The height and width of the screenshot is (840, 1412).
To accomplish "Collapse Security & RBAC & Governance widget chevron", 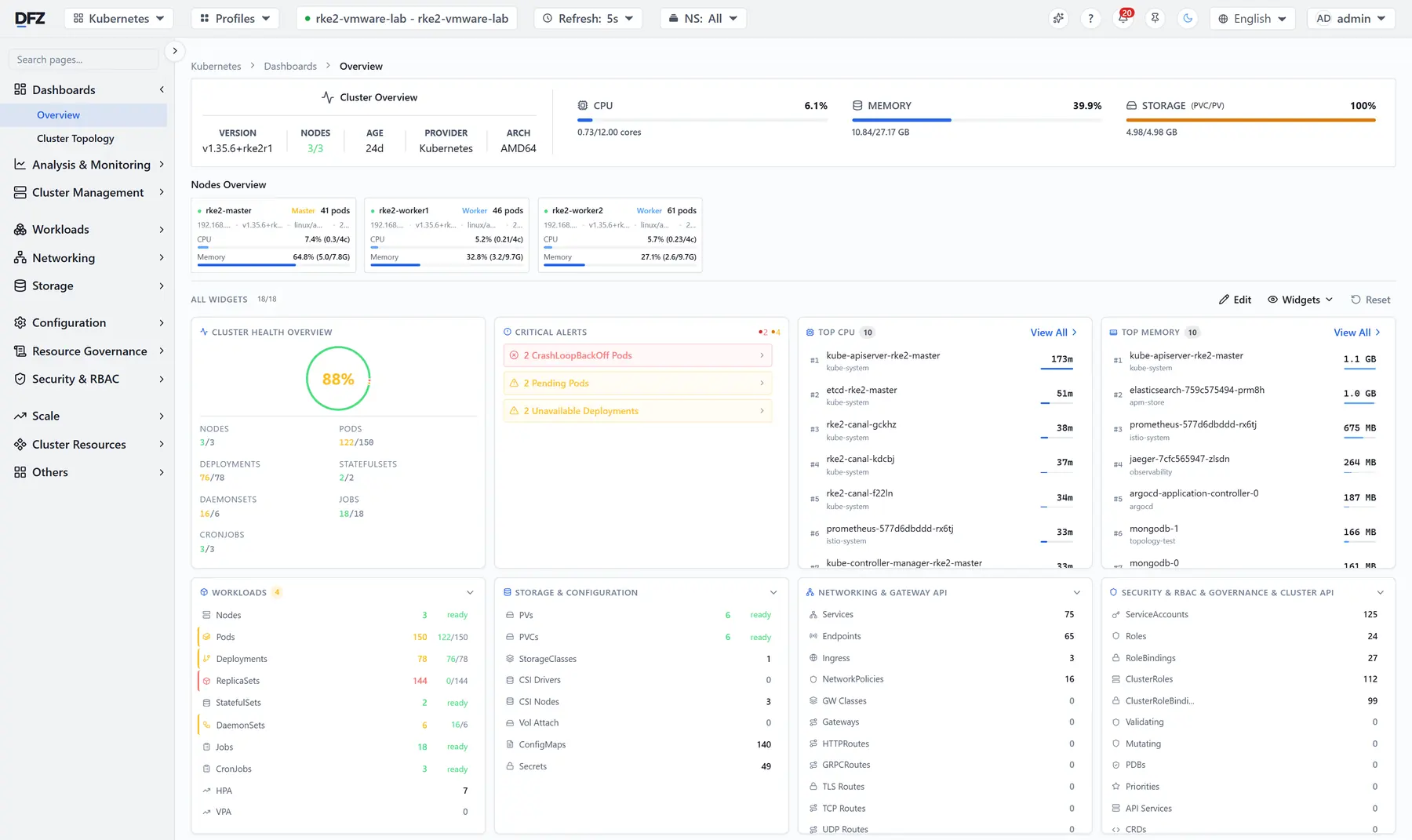I will pos(1381,593).
